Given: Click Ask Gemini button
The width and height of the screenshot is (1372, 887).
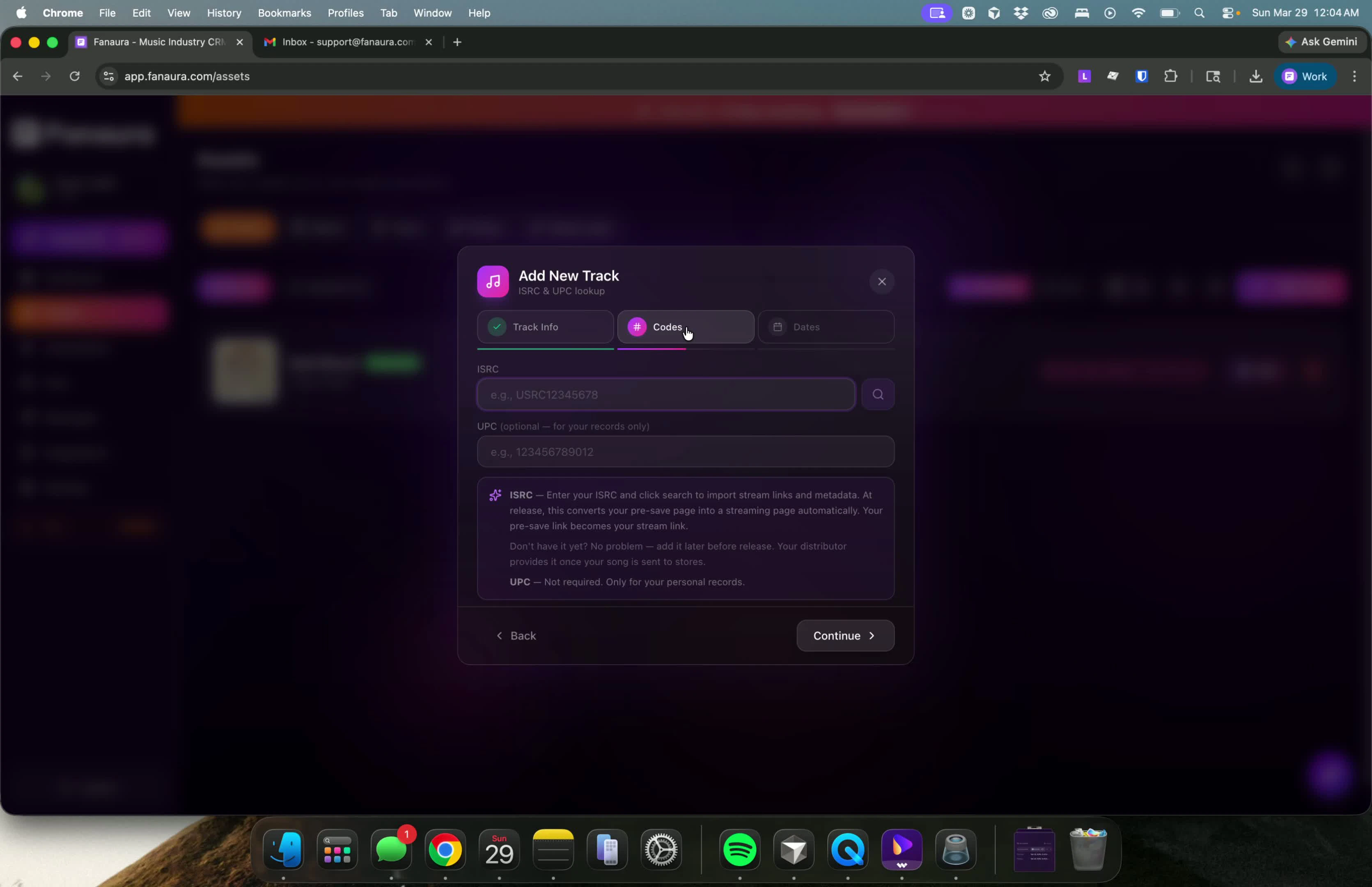Looking at the screenshot, I should (1322, 42).
